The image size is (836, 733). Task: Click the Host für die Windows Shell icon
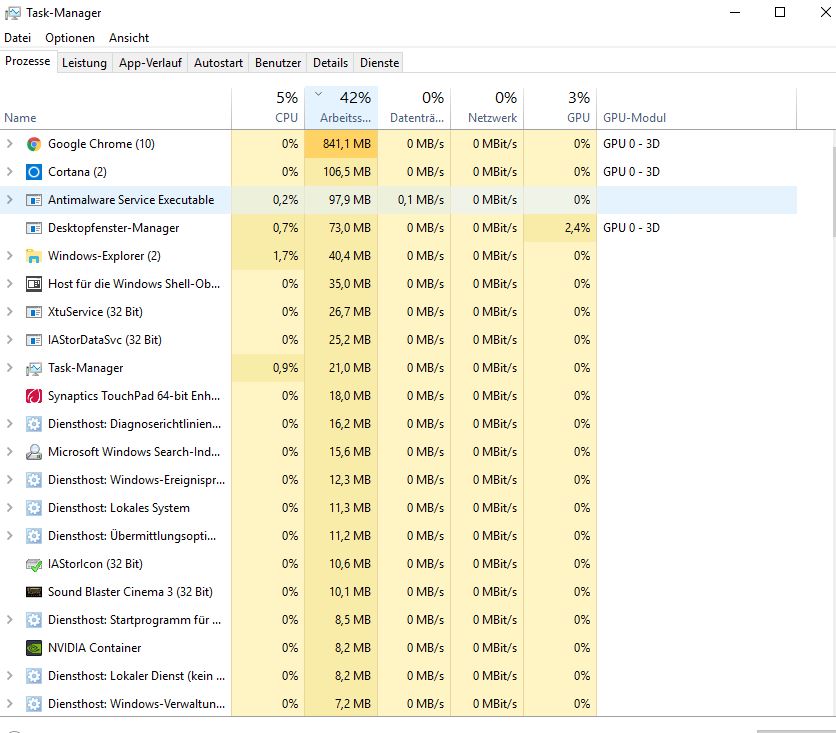[34, 284]
